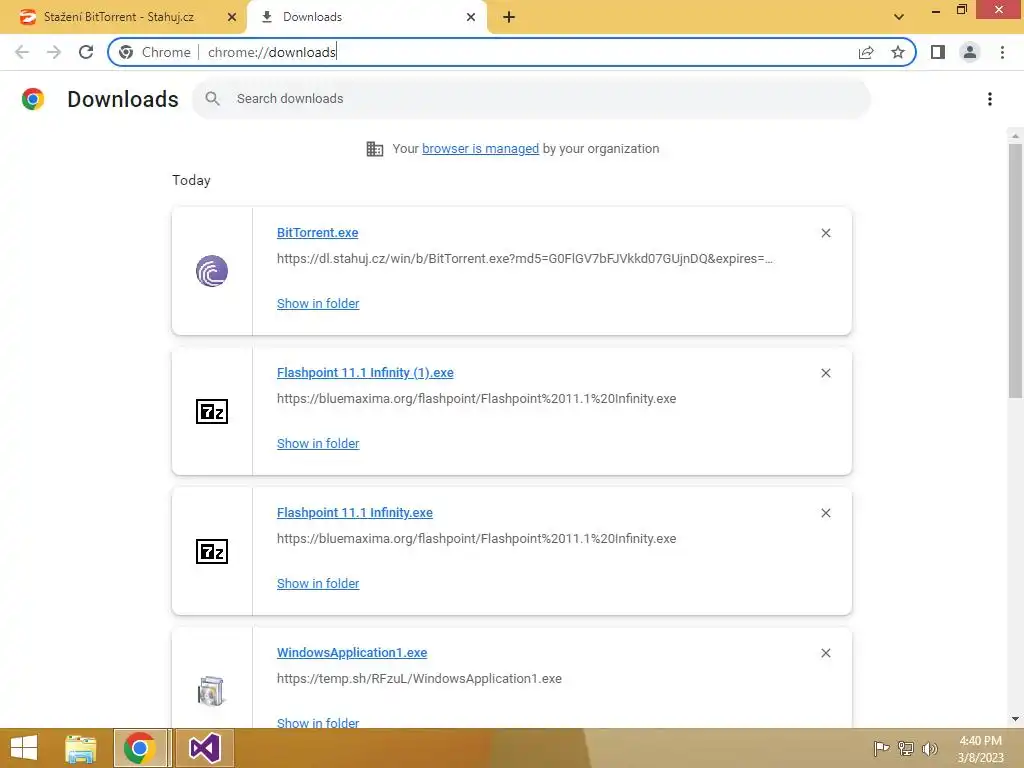
Task: Remove Flashpoint 11.1 Infinity (1).exe from list
Action: click(826, 373)
